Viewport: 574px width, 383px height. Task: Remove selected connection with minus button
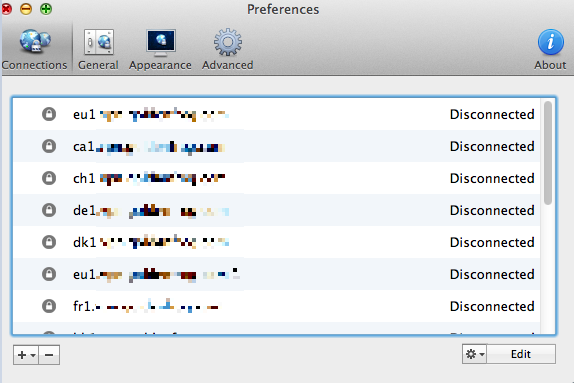49,355
